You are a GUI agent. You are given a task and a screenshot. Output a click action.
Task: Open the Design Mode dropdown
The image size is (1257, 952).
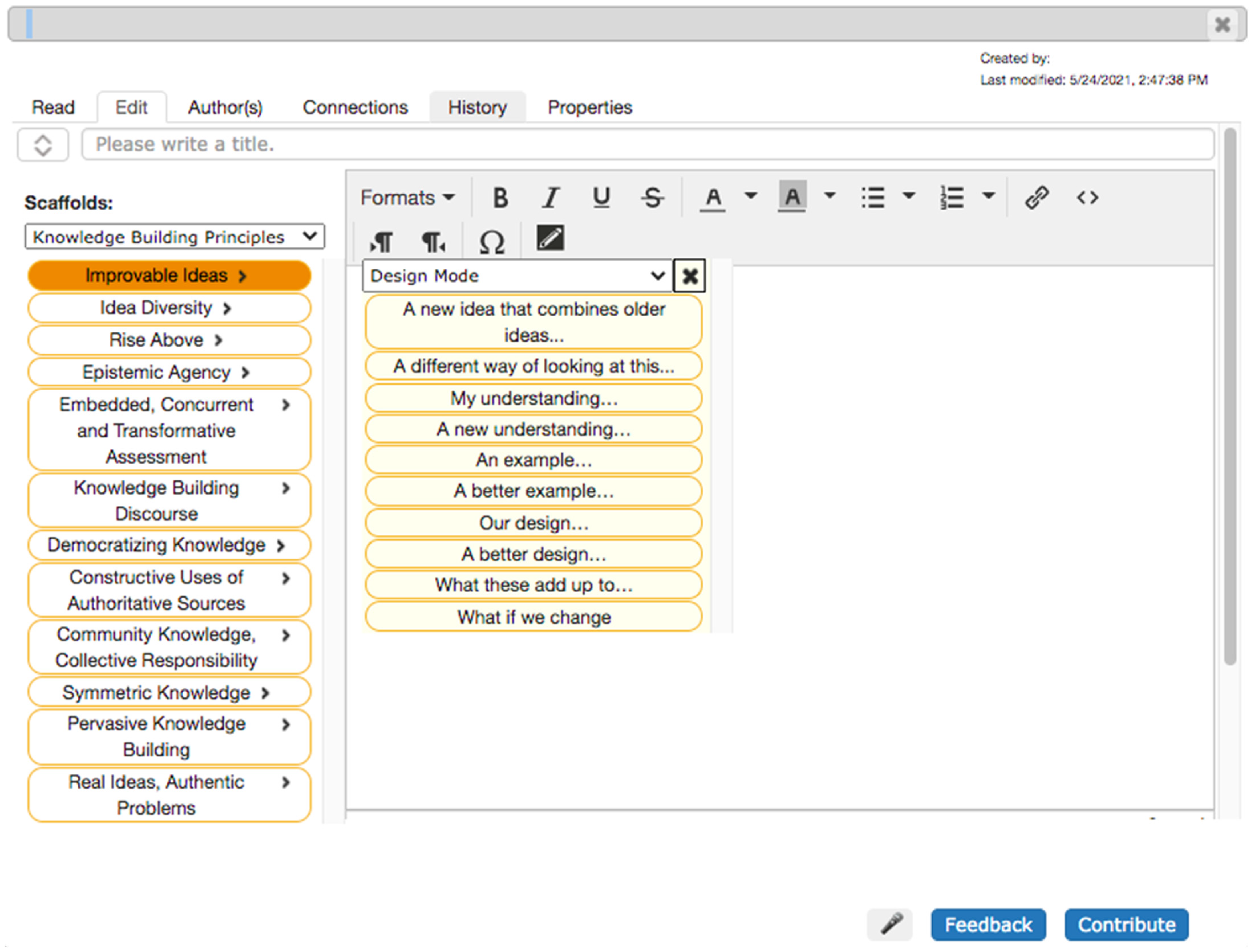point(516,276)
